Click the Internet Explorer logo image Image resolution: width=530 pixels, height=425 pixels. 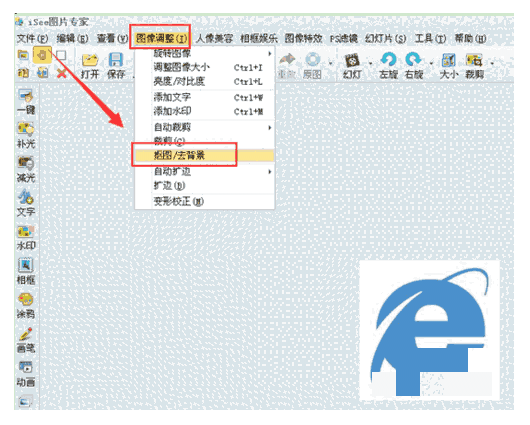(x=430, y=331)
